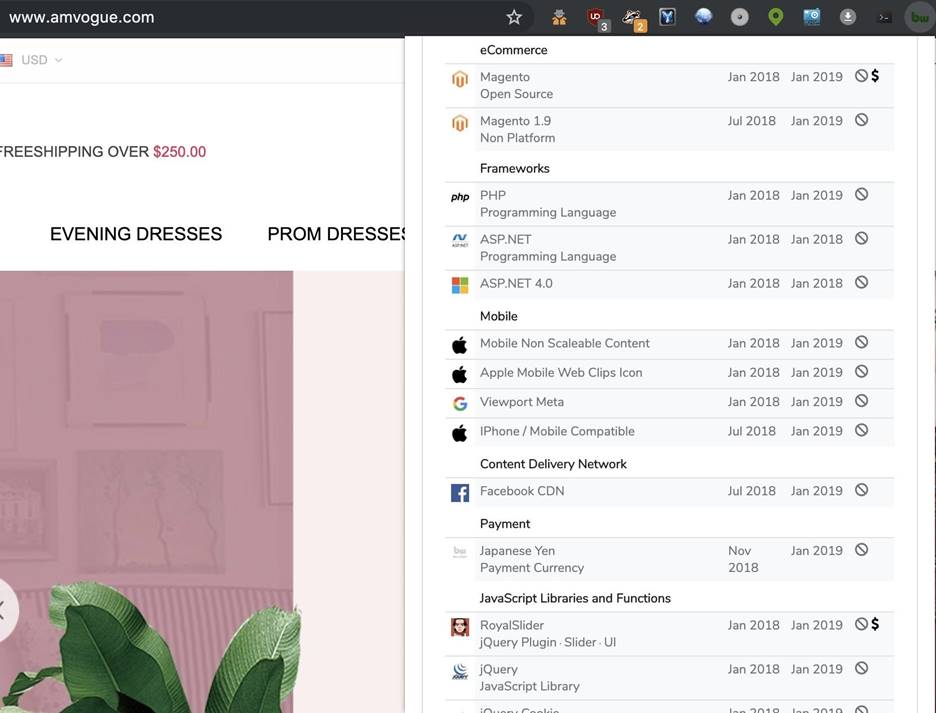Viewport: 936px width, 713px height.
Task: Click the RoyalSlider thumbnail icon
Action: (460, 627)
